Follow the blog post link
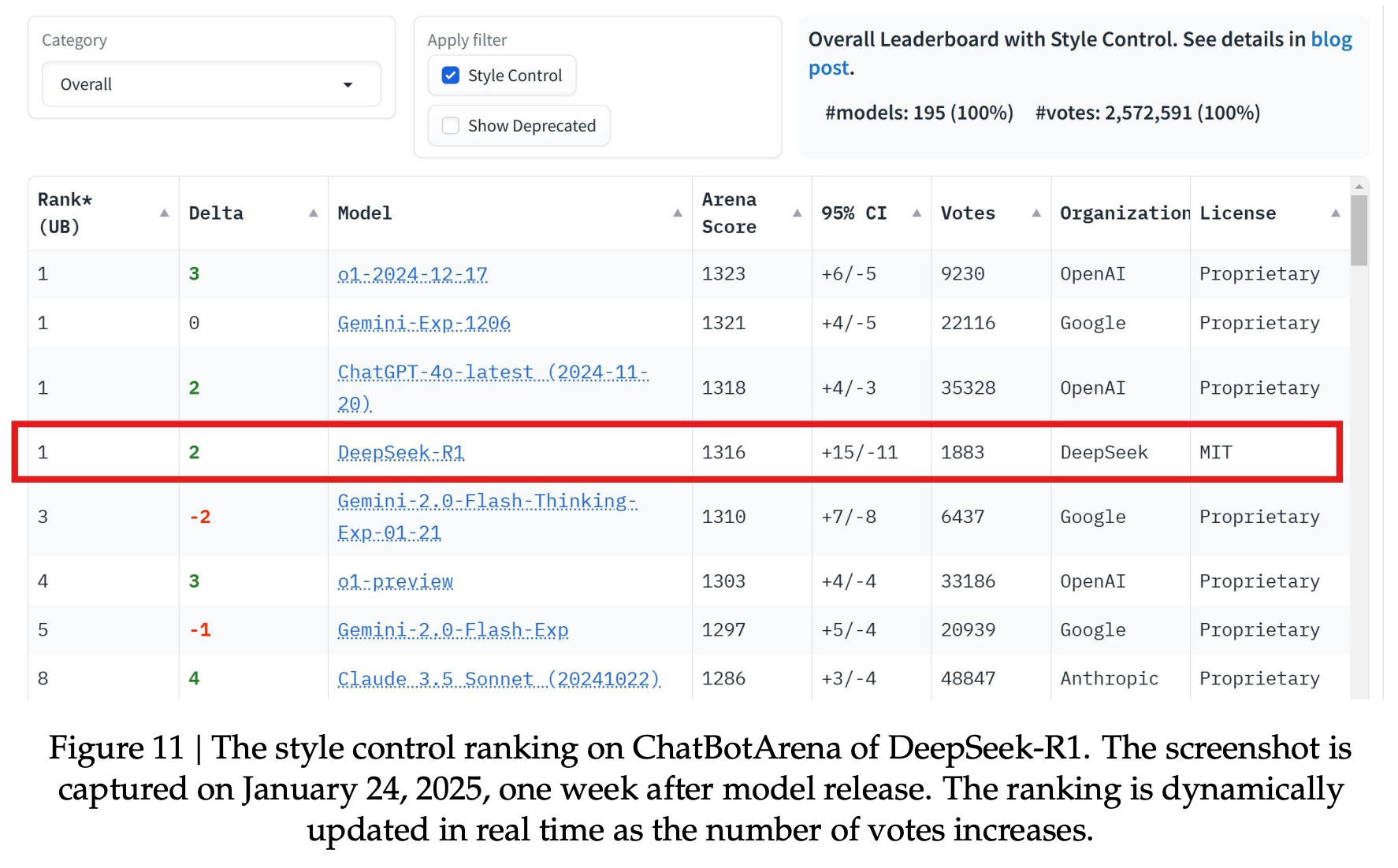Image resolution: width=1398 pixels, height=868 pixels. click(1330, 40)
